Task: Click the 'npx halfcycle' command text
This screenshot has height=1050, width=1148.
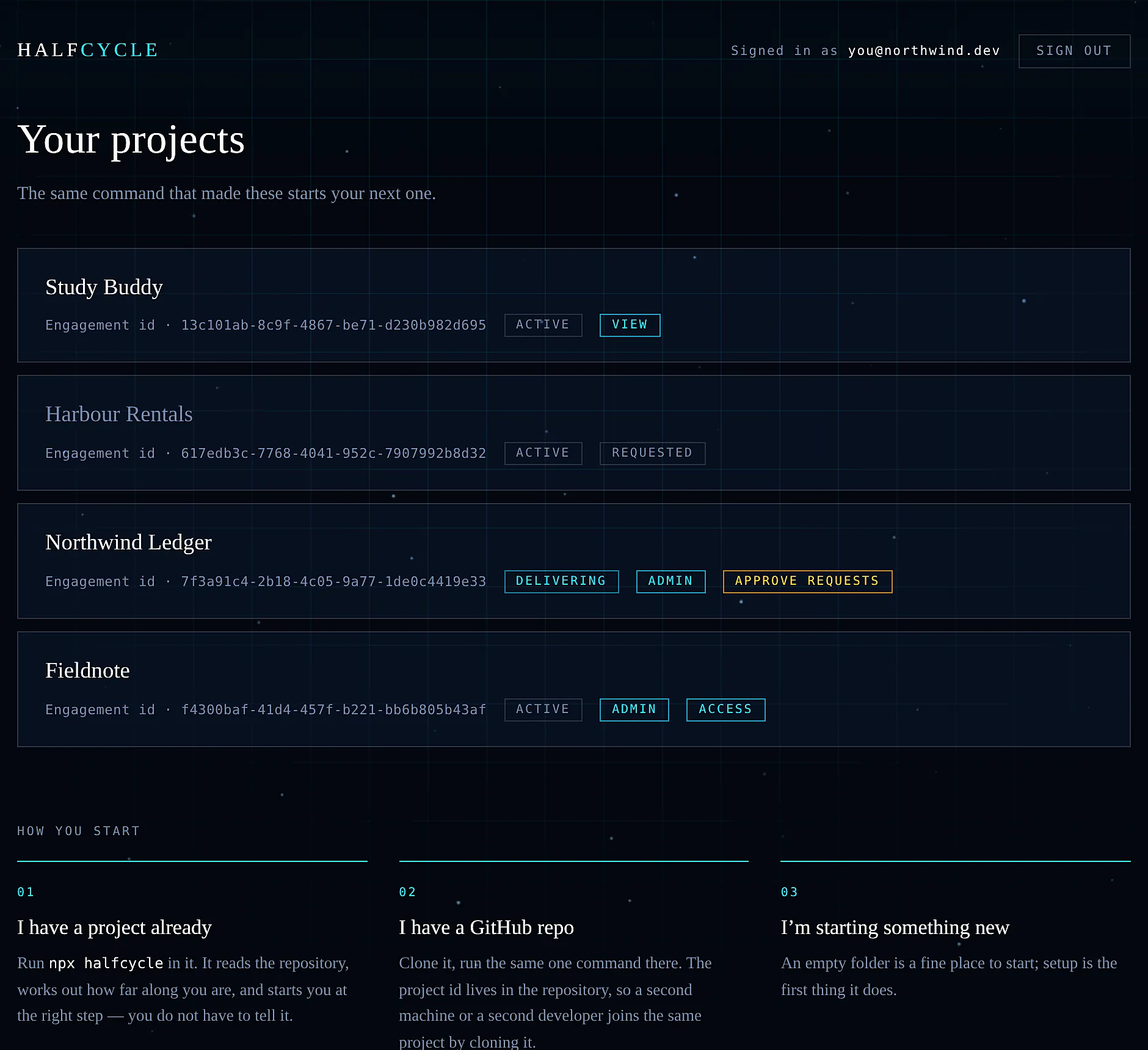Action: [106, 963]
